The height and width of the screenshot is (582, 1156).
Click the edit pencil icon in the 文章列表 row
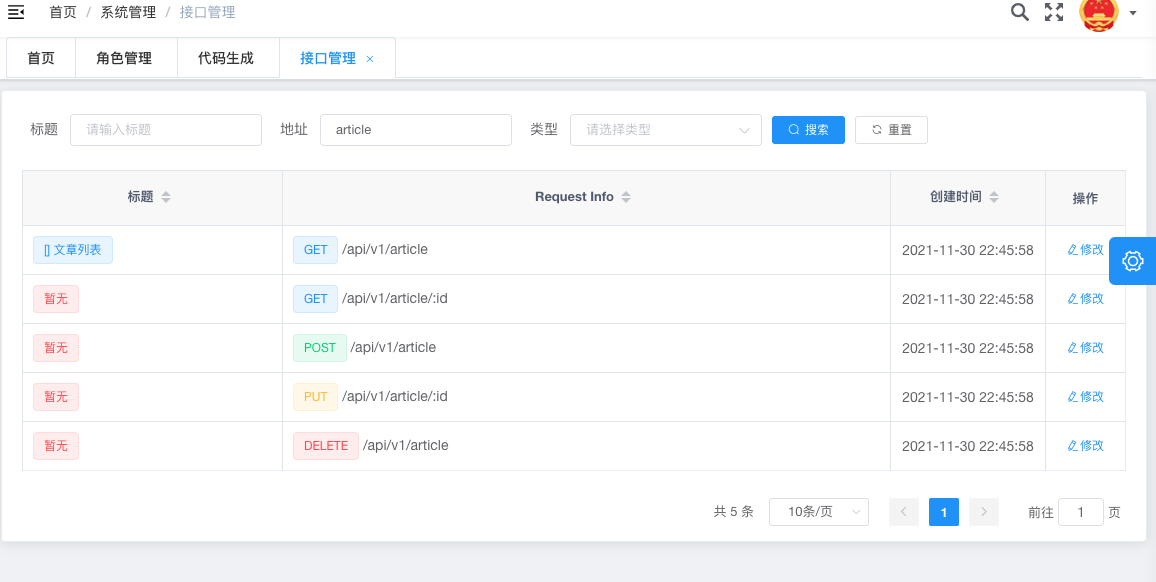[x=1070, y=250]
